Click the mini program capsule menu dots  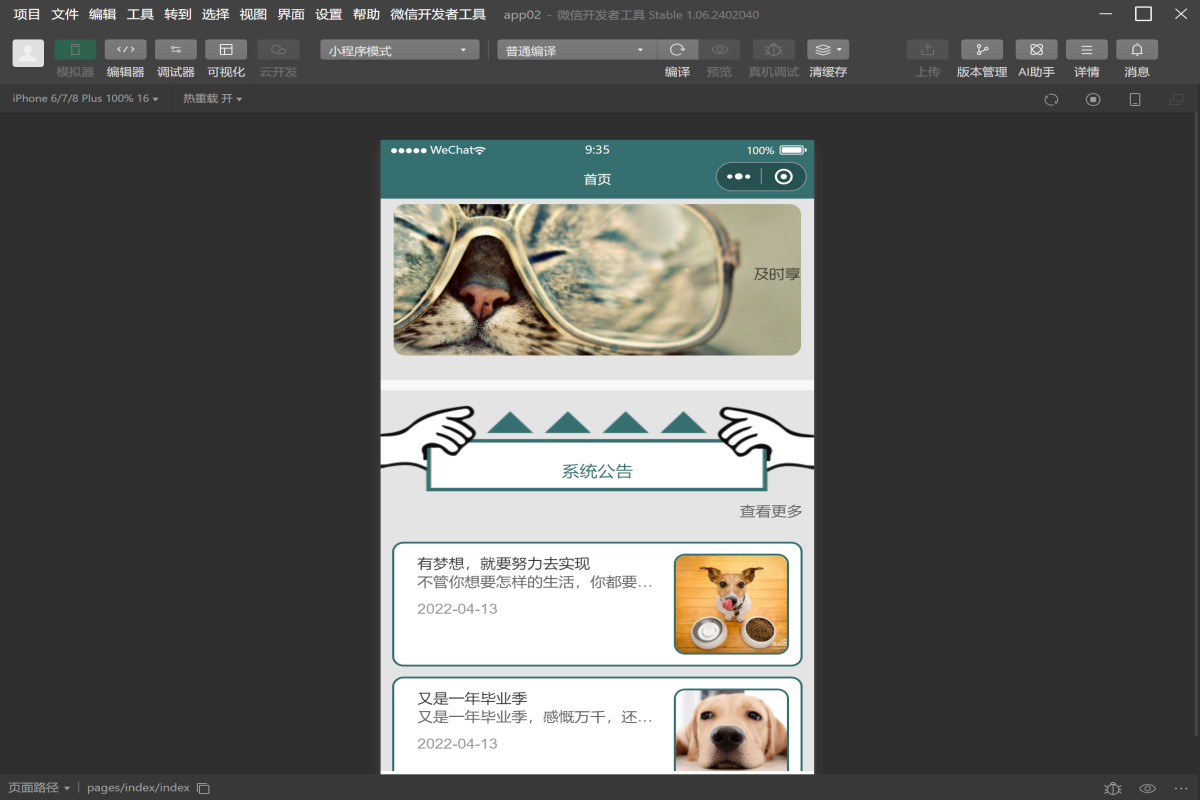(739, 177)
